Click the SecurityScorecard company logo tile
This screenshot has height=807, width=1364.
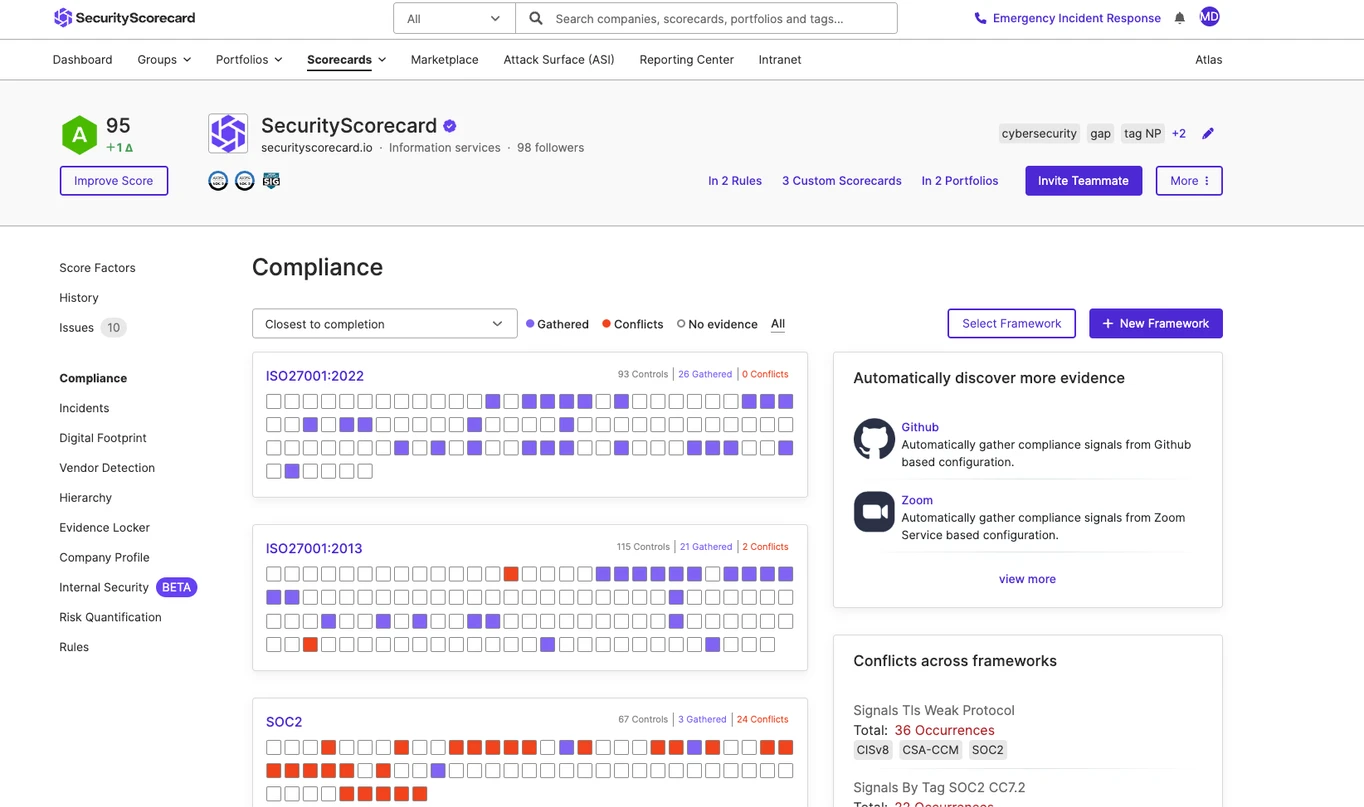pyautogui.click(x=228, y=134)
